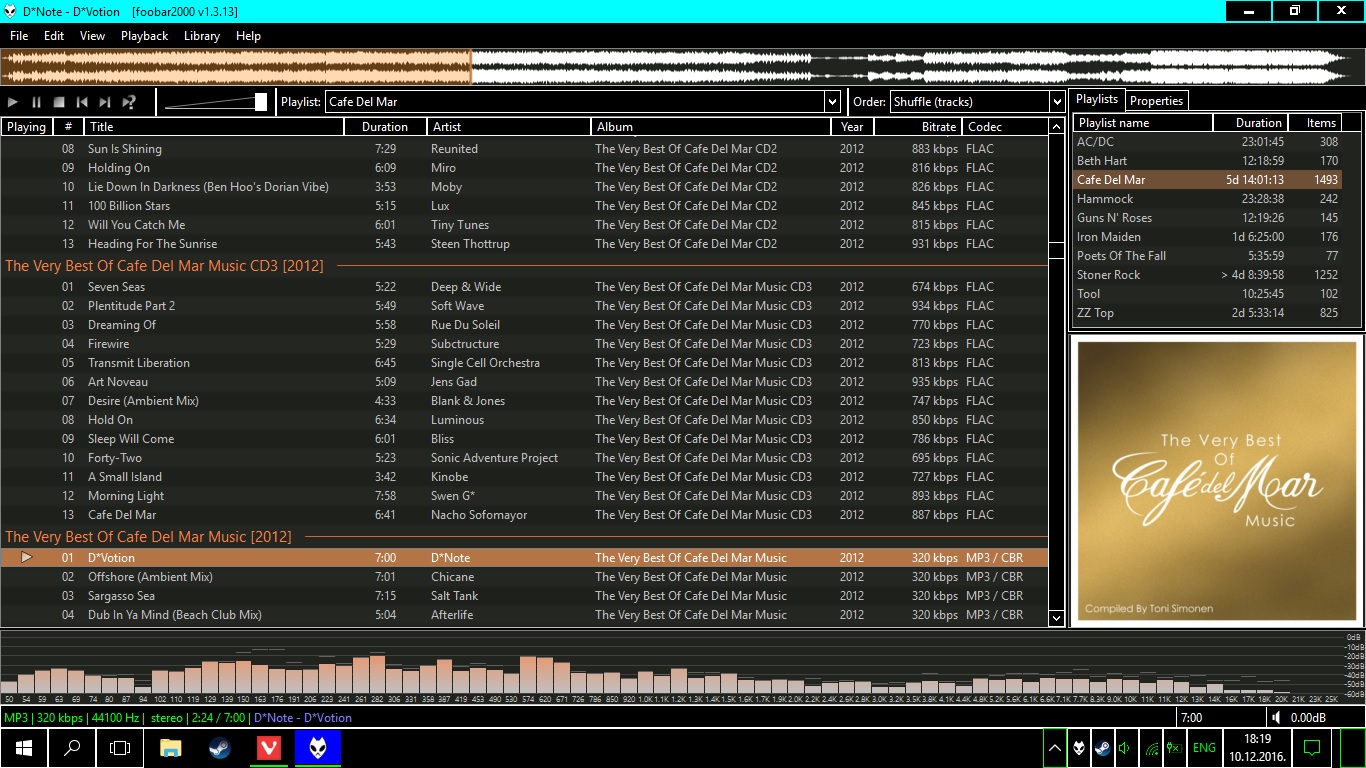Select the Hammock playlist
This screenshot has height=768, width=1366.
click(x=1208, y=199)
